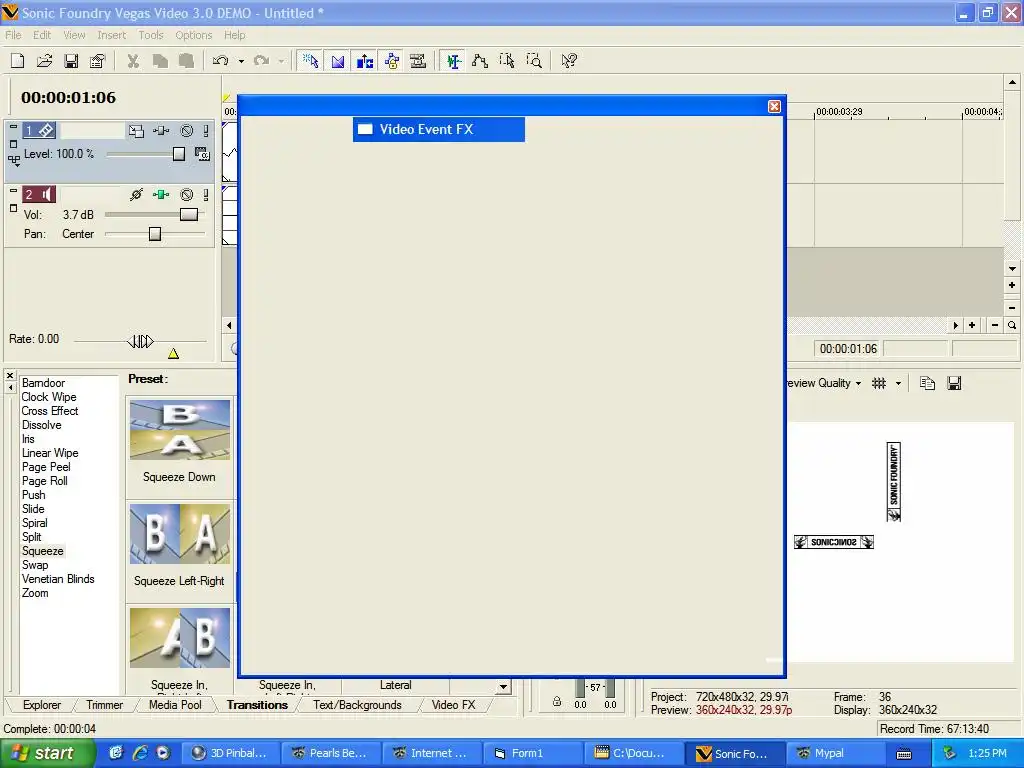
Task: Select the Selection Edit tool
Action: click(x=507, y=61)
